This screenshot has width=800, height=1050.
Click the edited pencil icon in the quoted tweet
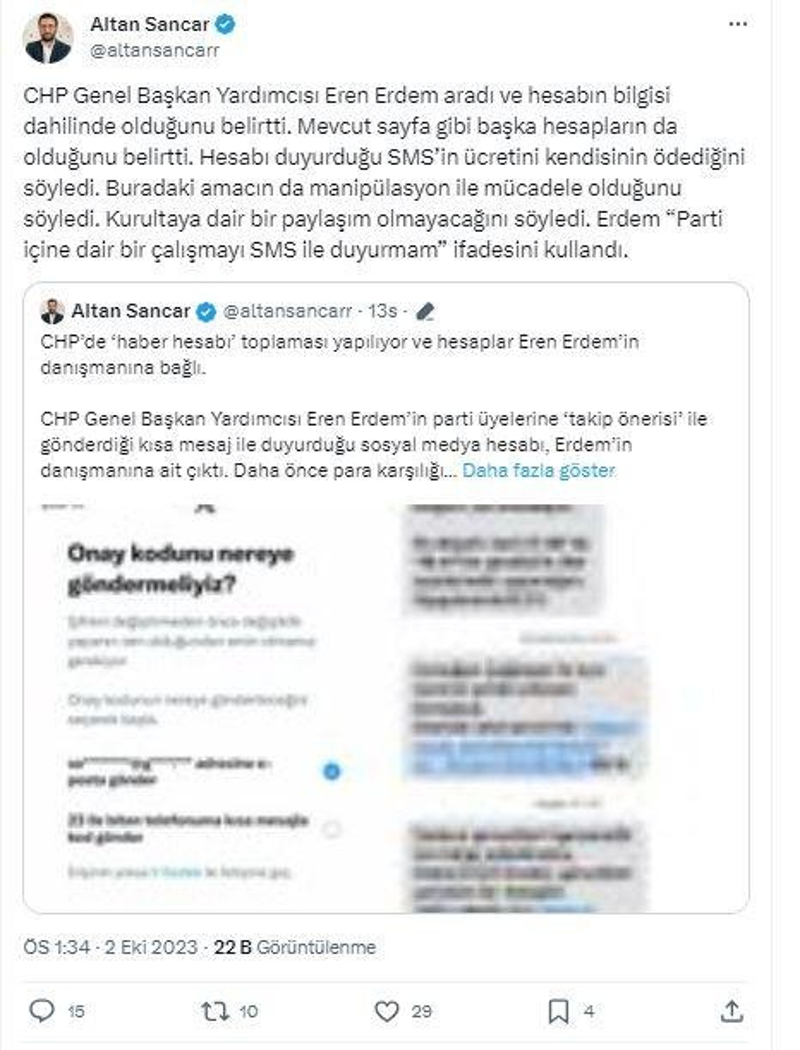(x=425, y=311)
